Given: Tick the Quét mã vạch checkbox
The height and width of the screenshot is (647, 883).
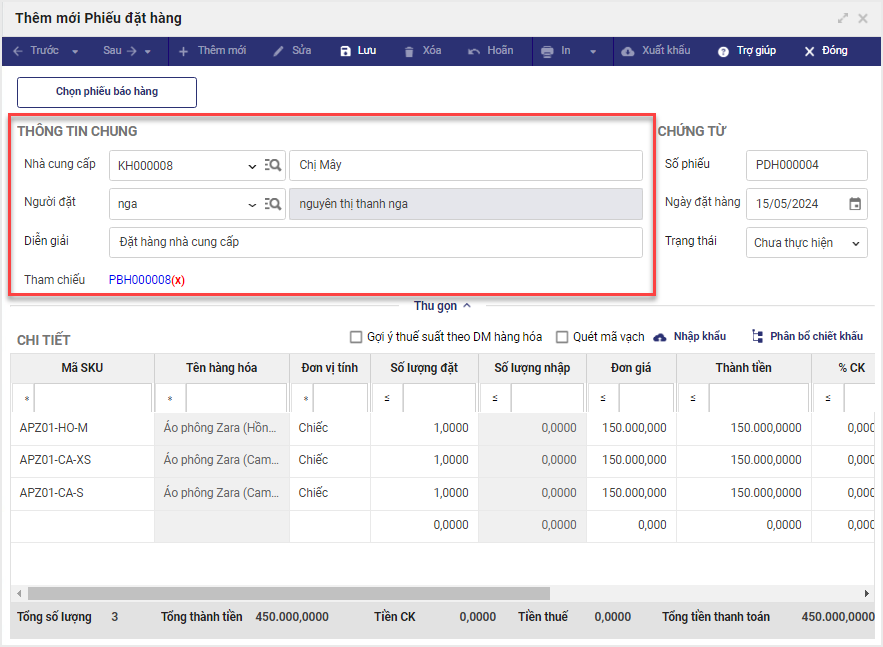Looking at the screenshot, I should click(562, 337).
